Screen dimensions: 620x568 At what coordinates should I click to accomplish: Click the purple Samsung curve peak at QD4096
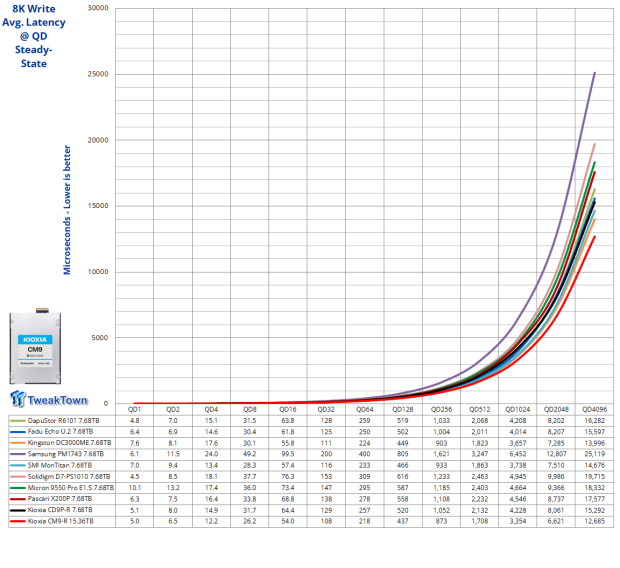(x=594, y=73)
